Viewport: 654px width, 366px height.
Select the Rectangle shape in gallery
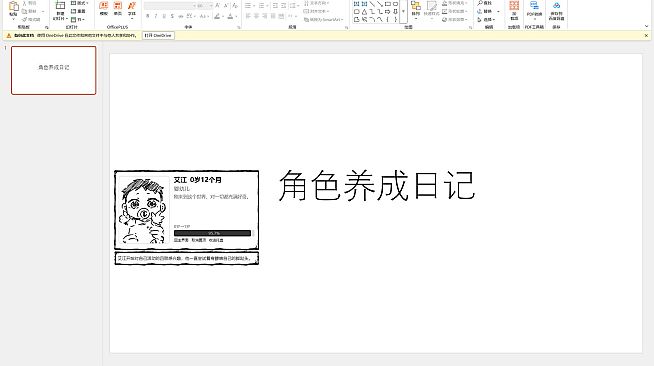pyautogui.click(x=387, y=4)
